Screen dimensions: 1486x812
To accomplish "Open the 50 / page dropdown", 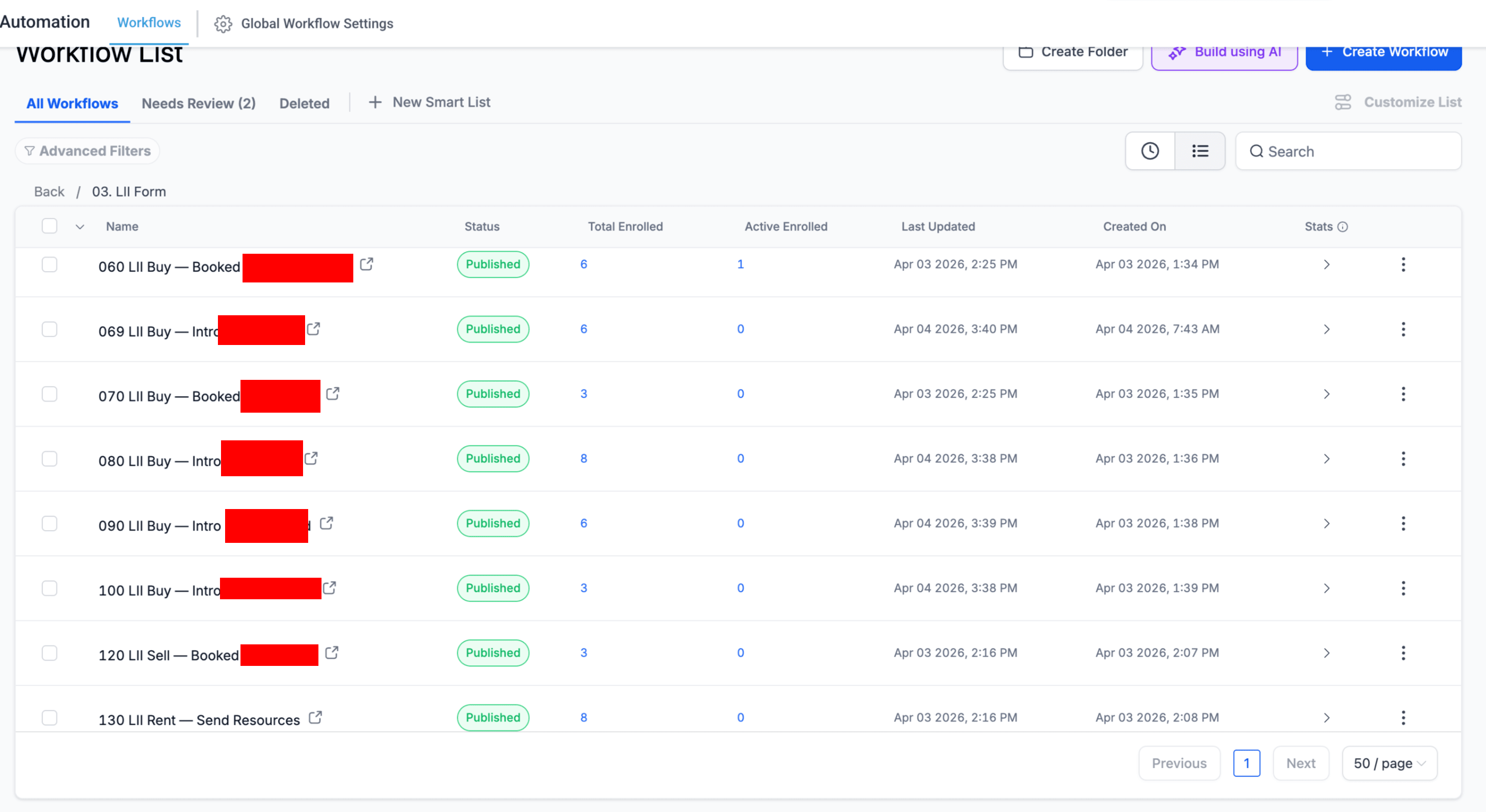I will (1389, 763).
